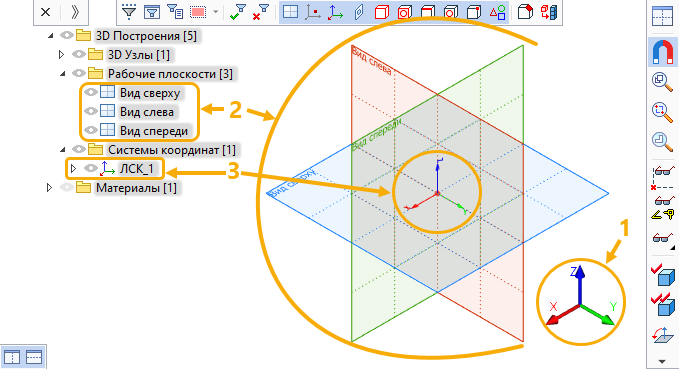Click the double chevron expand button

pos(75,12)
